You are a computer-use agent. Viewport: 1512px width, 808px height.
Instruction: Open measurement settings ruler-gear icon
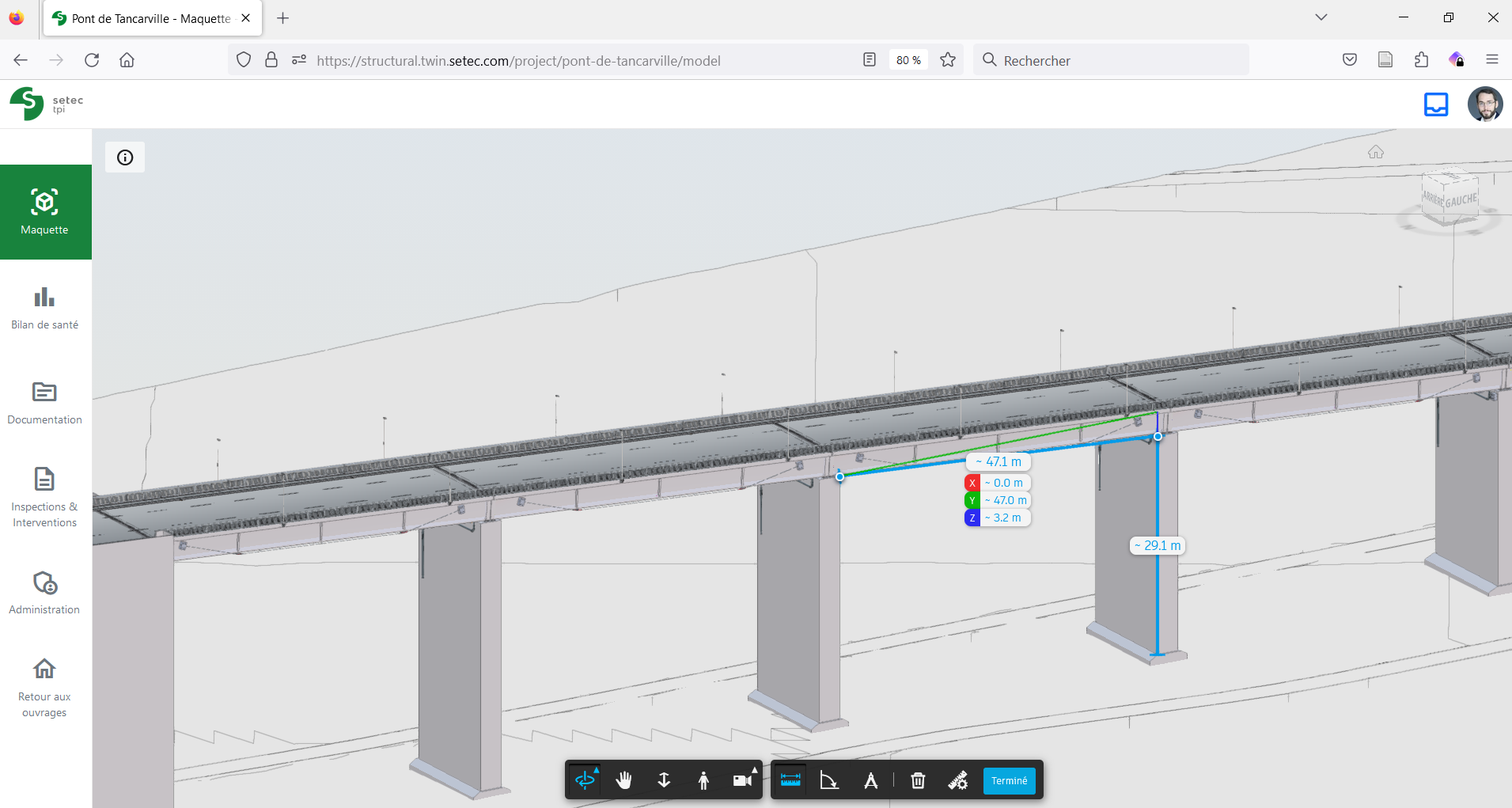click(957, 780)
